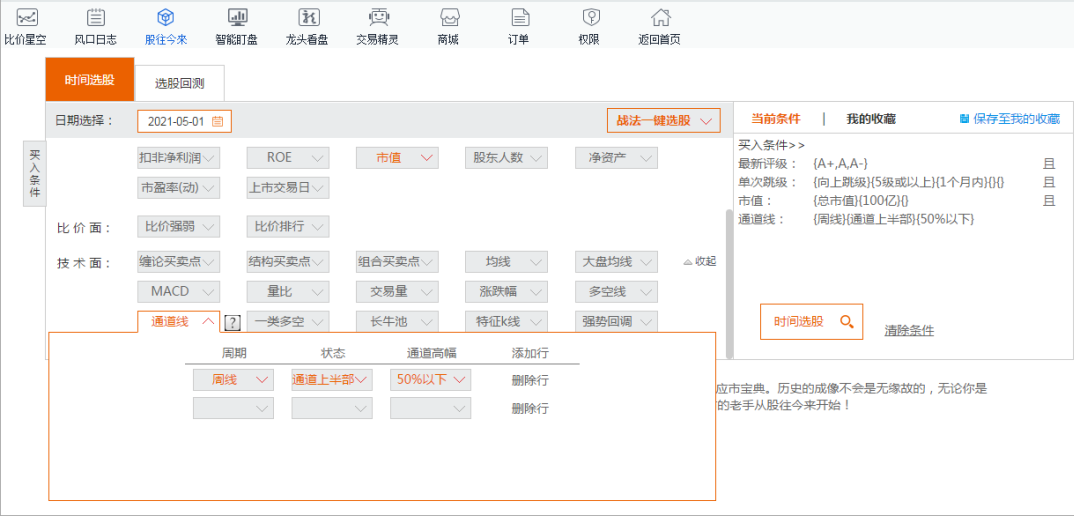The image size is (1074, 516).
Task: Collapse the technical section with 收起
Action: tap(699, 261)
